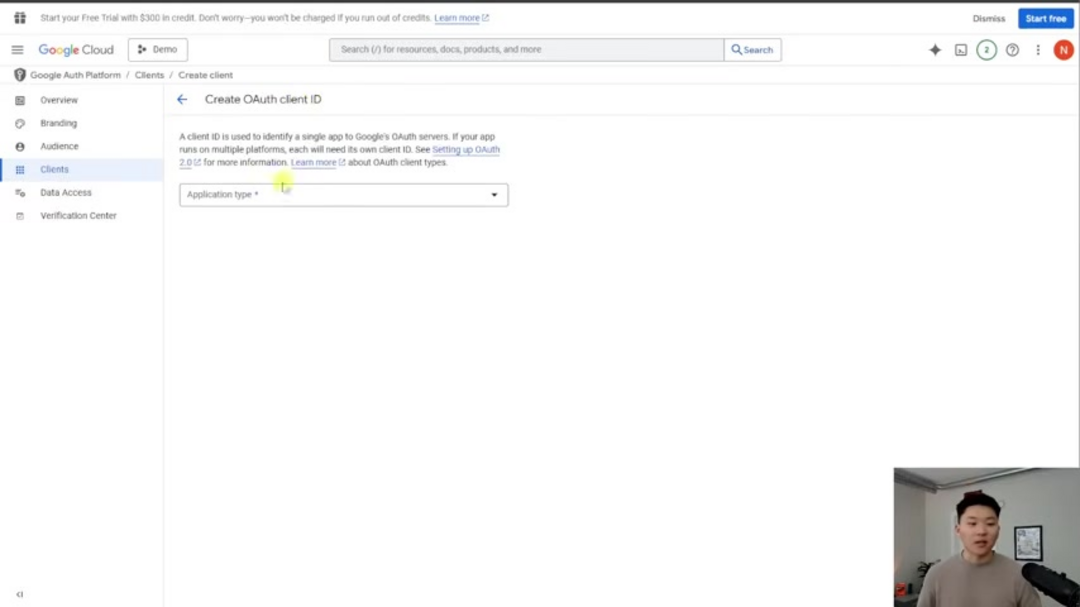1080x607 pixels.
Task: Open the Setting up OAuth 2.0 link
Action: [x=465, y=150]
